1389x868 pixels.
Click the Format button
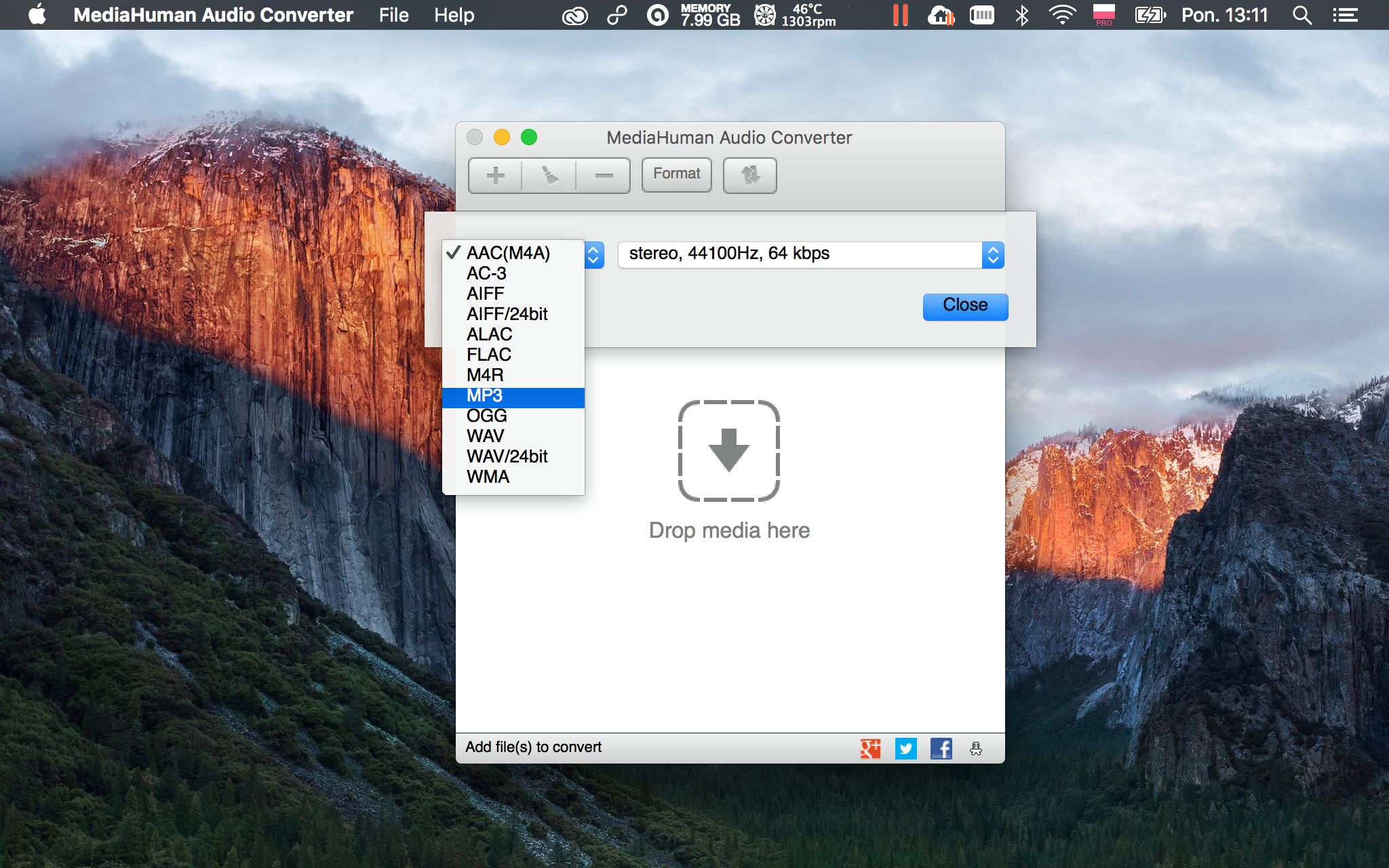point(676,174)
